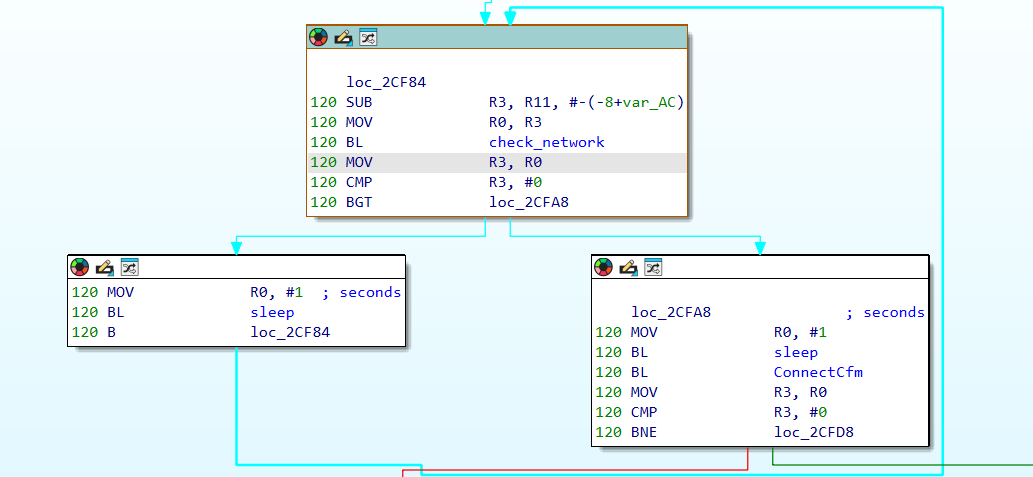Screen dimensions: 1033x477
Task: Click the sleep call in the left block
Action: tap(272, 312)
